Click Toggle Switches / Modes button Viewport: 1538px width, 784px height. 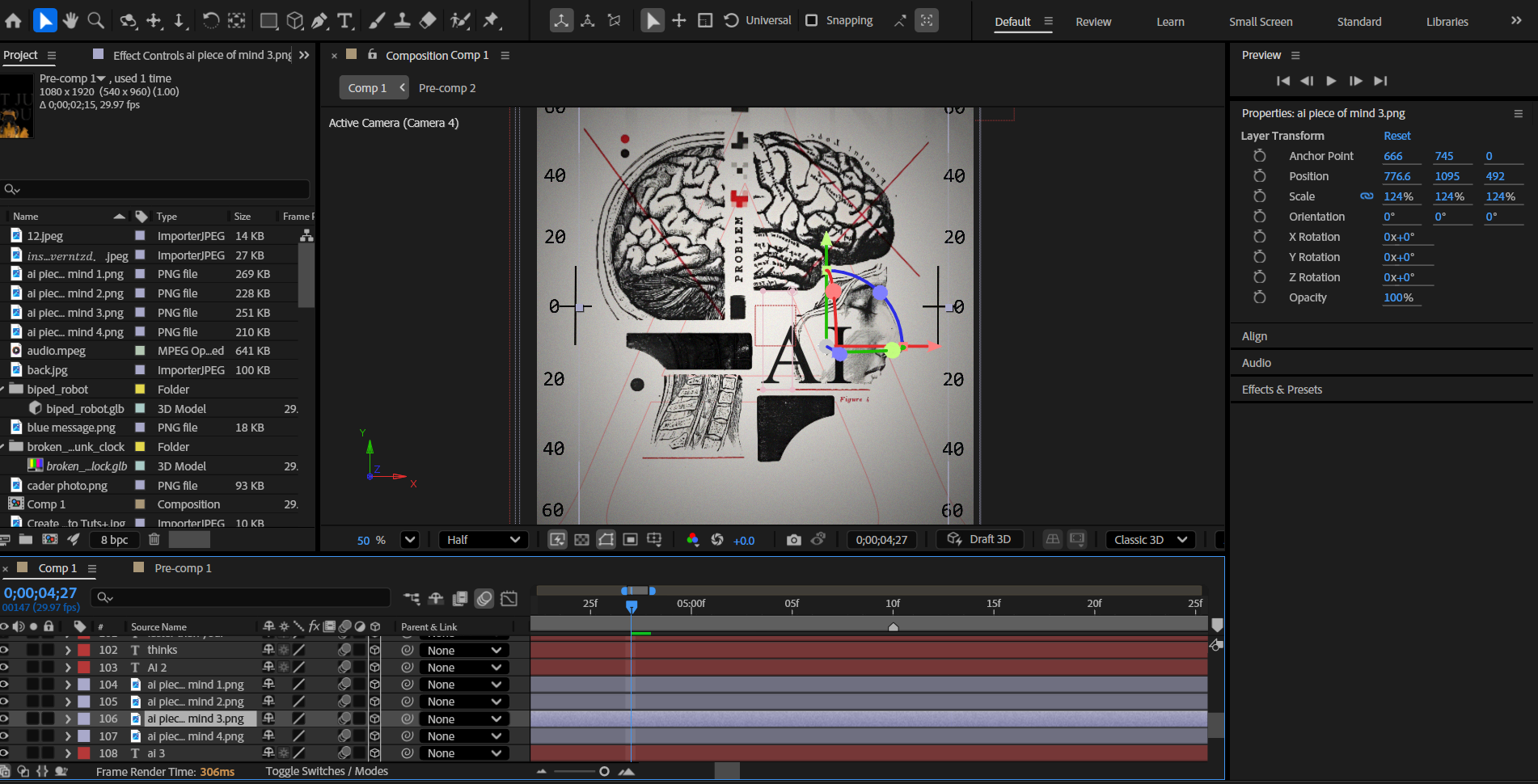coord(327,771)
